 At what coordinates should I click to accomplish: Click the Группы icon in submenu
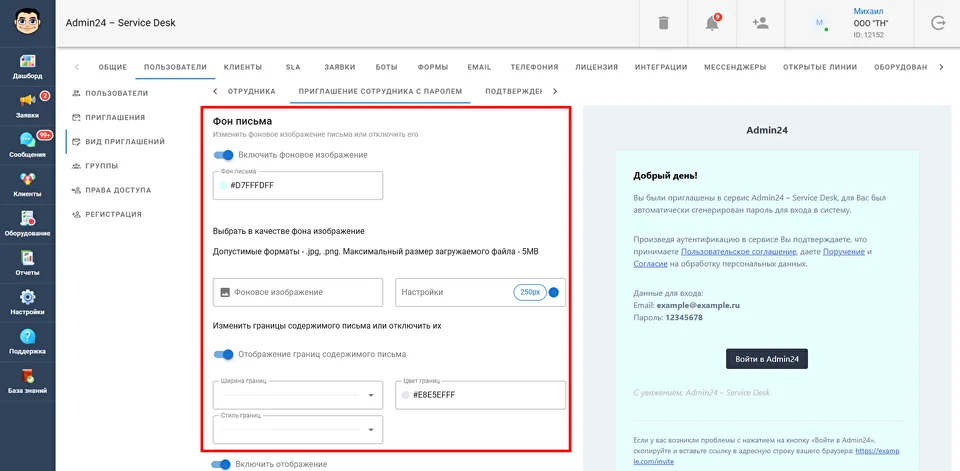tap(76, 166)
